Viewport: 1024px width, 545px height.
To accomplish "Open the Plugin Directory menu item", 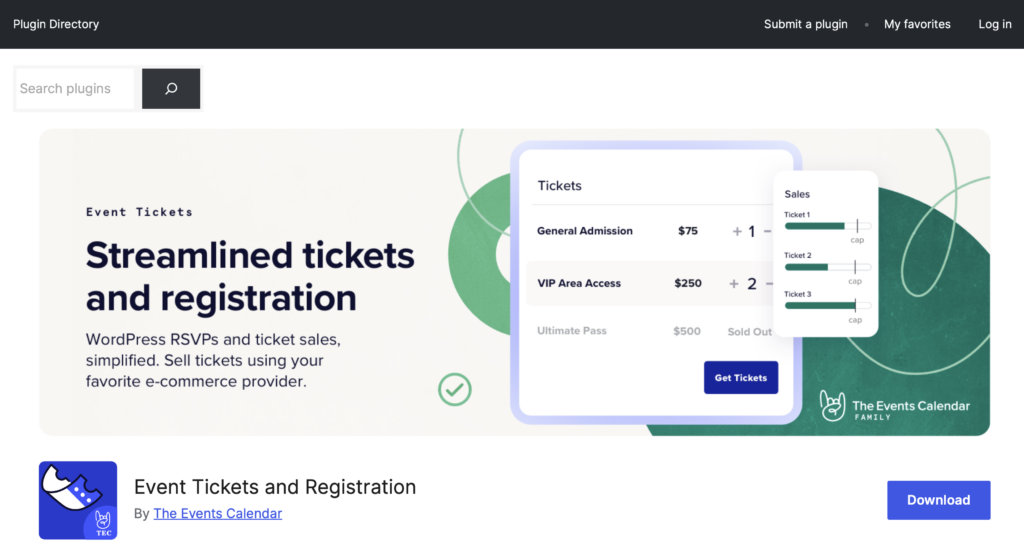I will tap(56, 24).
